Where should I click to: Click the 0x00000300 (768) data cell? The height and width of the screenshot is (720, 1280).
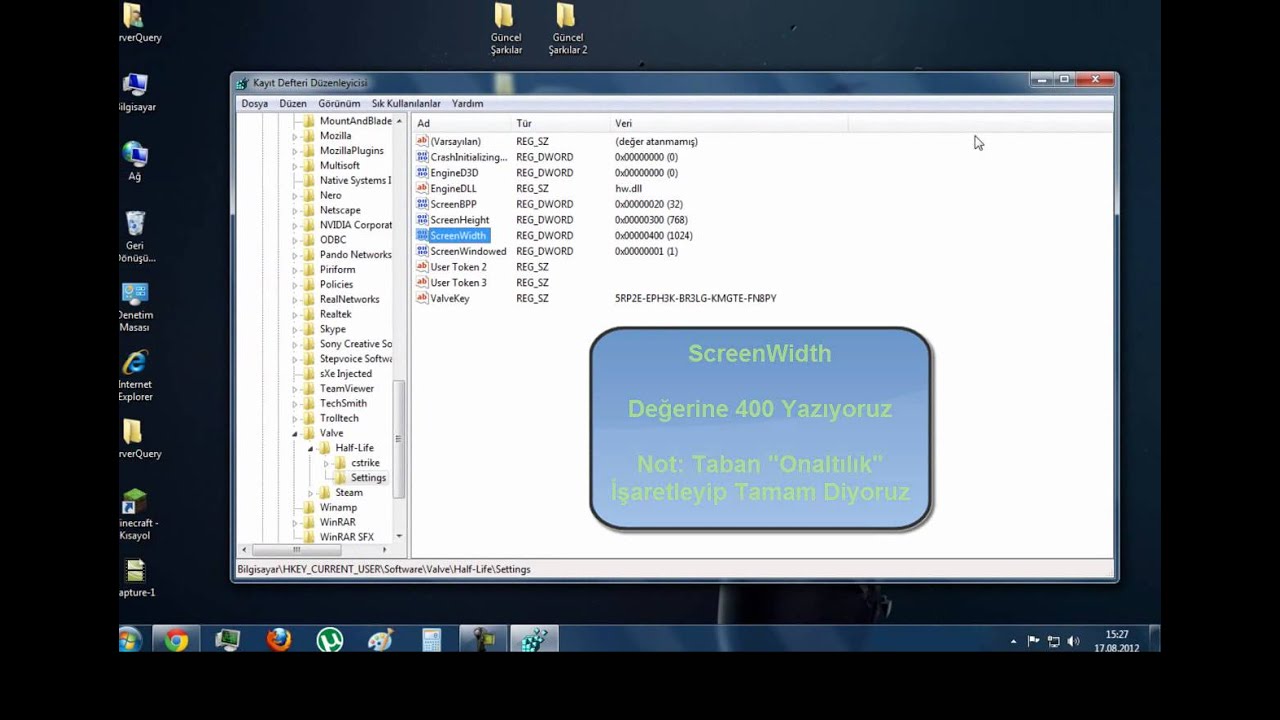click(x=651, y=220)
